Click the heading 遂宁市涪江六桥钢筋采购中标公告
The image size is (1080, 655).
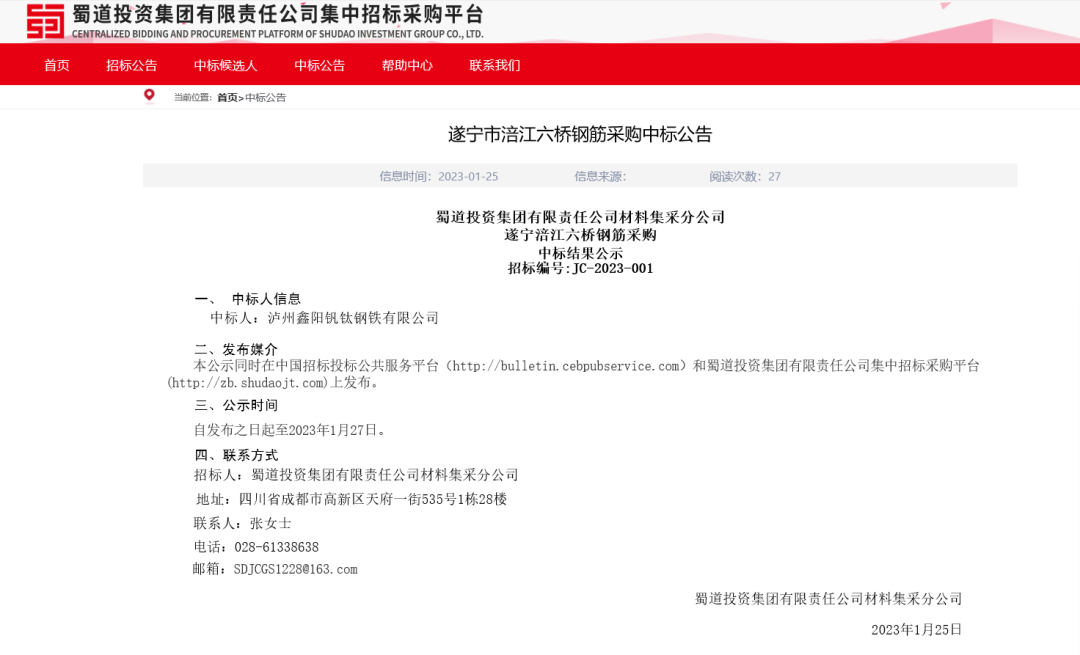pos(580,134)
